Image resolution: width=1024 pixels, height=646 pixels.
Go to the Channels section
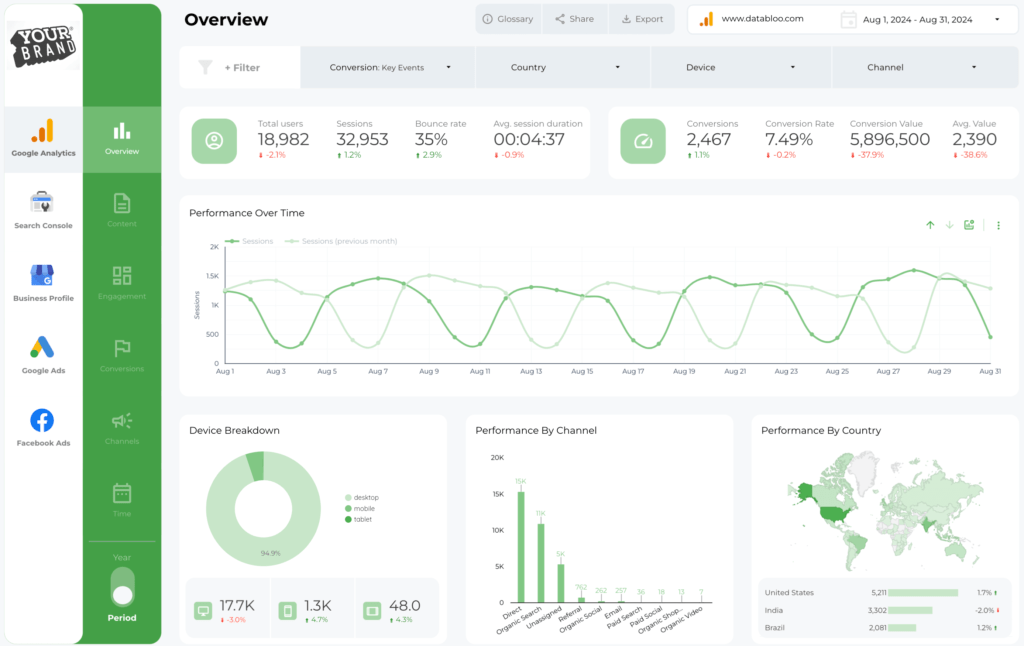(121, 424)
